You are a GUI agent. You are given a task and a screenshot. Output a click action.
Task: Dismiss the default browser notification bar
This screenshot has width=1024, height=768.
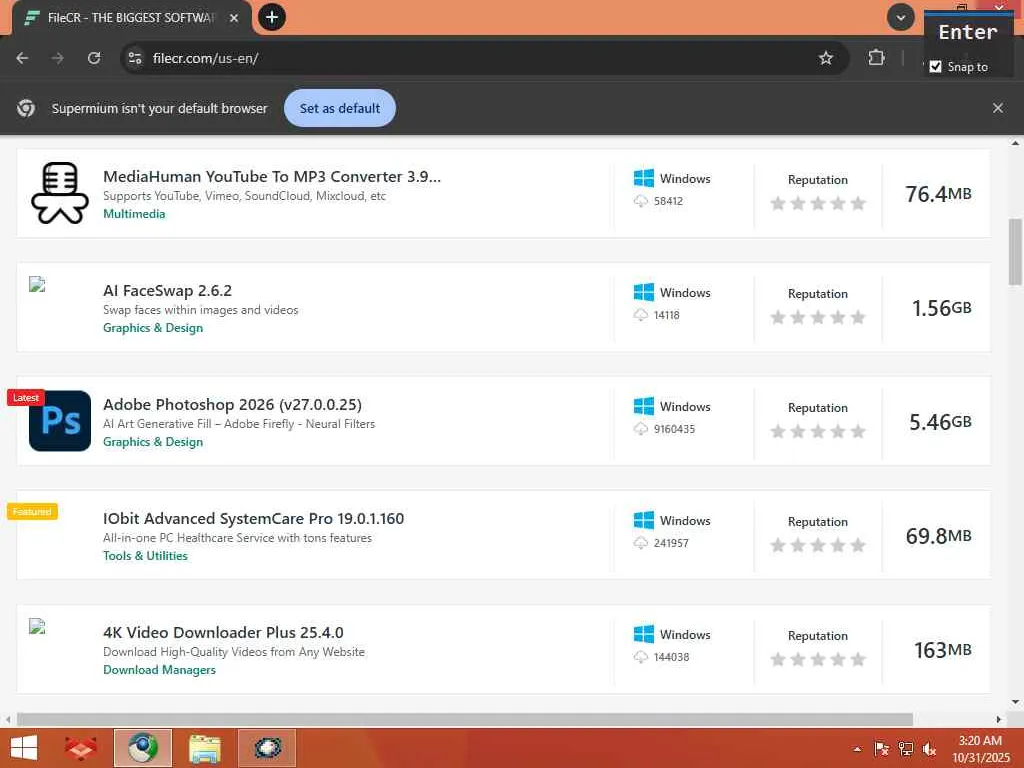(x=997, y=108)
